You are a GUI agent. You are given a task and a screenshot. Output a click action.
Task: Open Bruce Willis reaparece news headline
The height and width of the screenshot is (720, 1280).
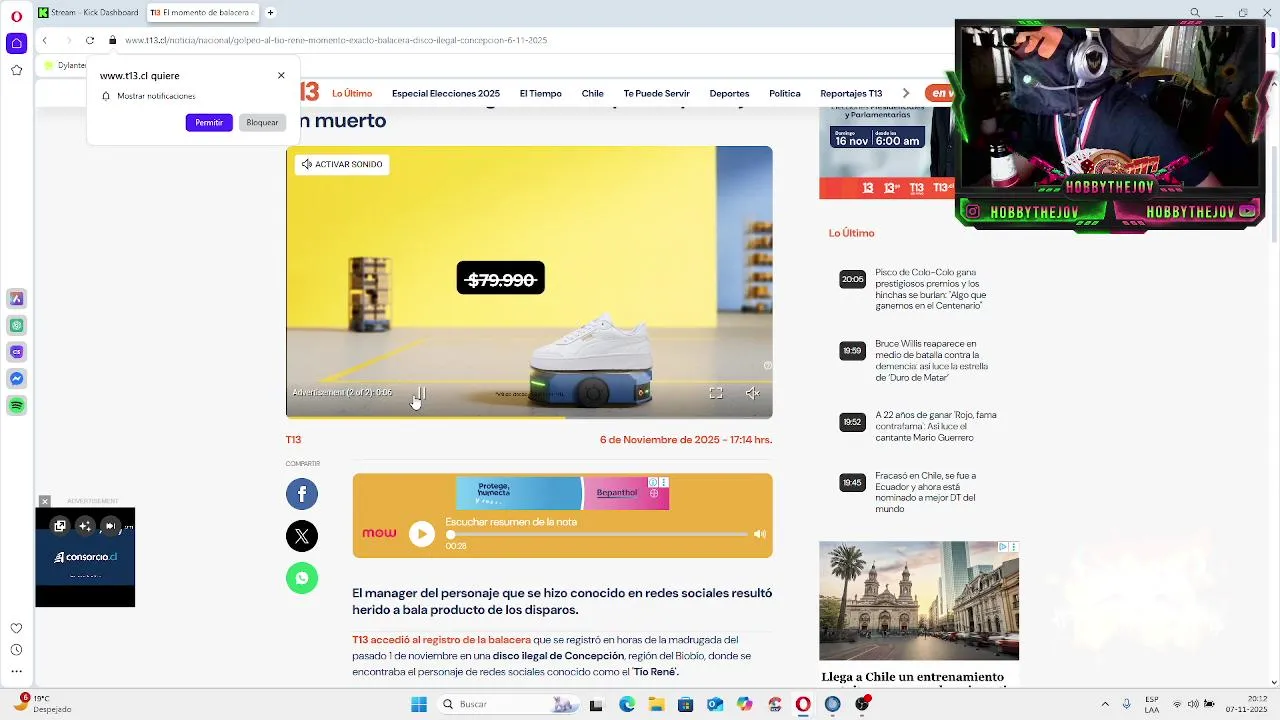tap(931, 361)
